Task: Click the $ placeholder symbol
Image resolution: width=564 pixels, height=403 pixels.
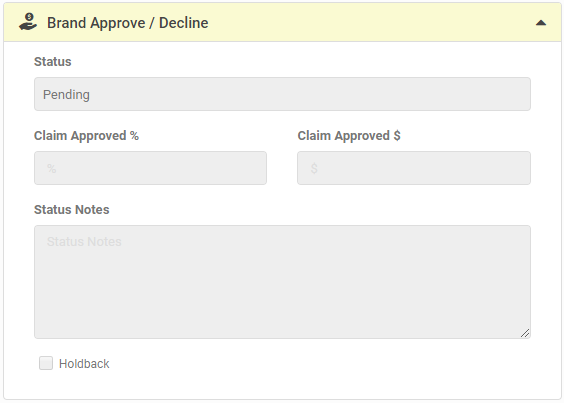Action: coord(314,168)
